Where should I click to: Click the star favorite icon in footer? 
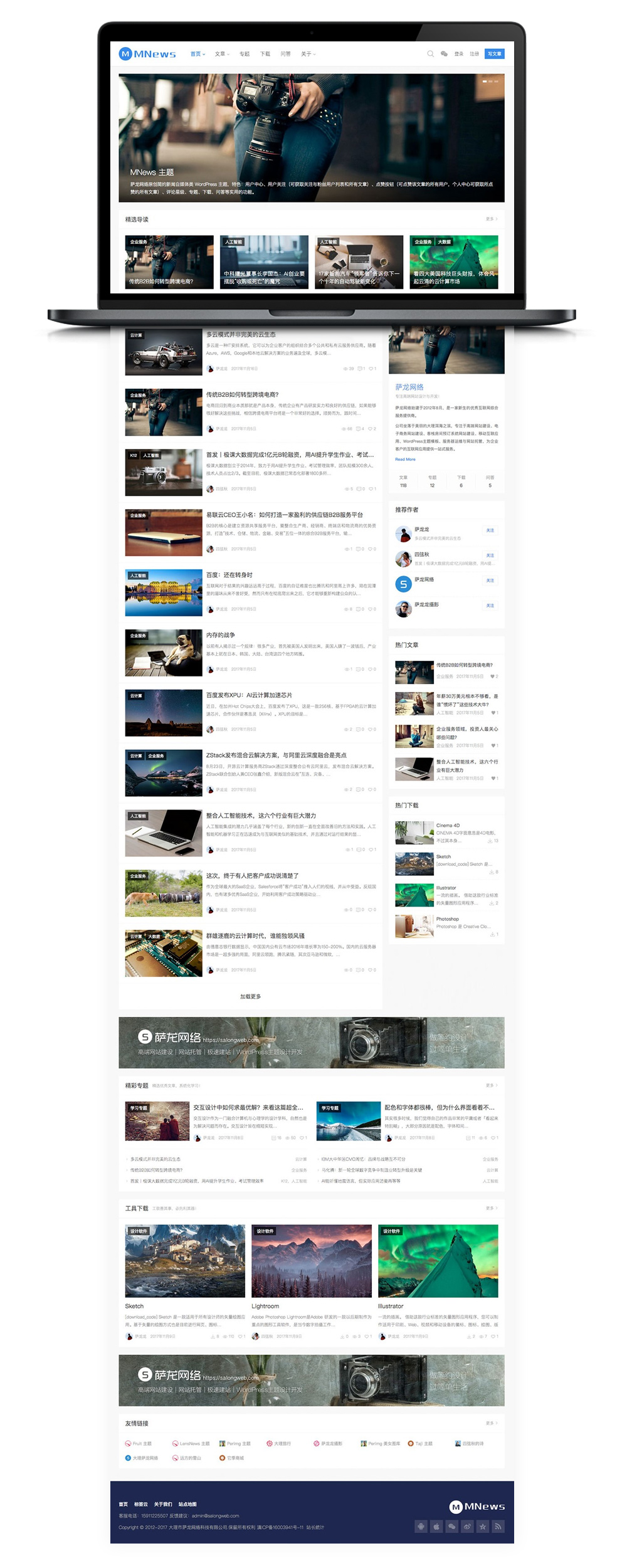click(x=483, y=1526)
